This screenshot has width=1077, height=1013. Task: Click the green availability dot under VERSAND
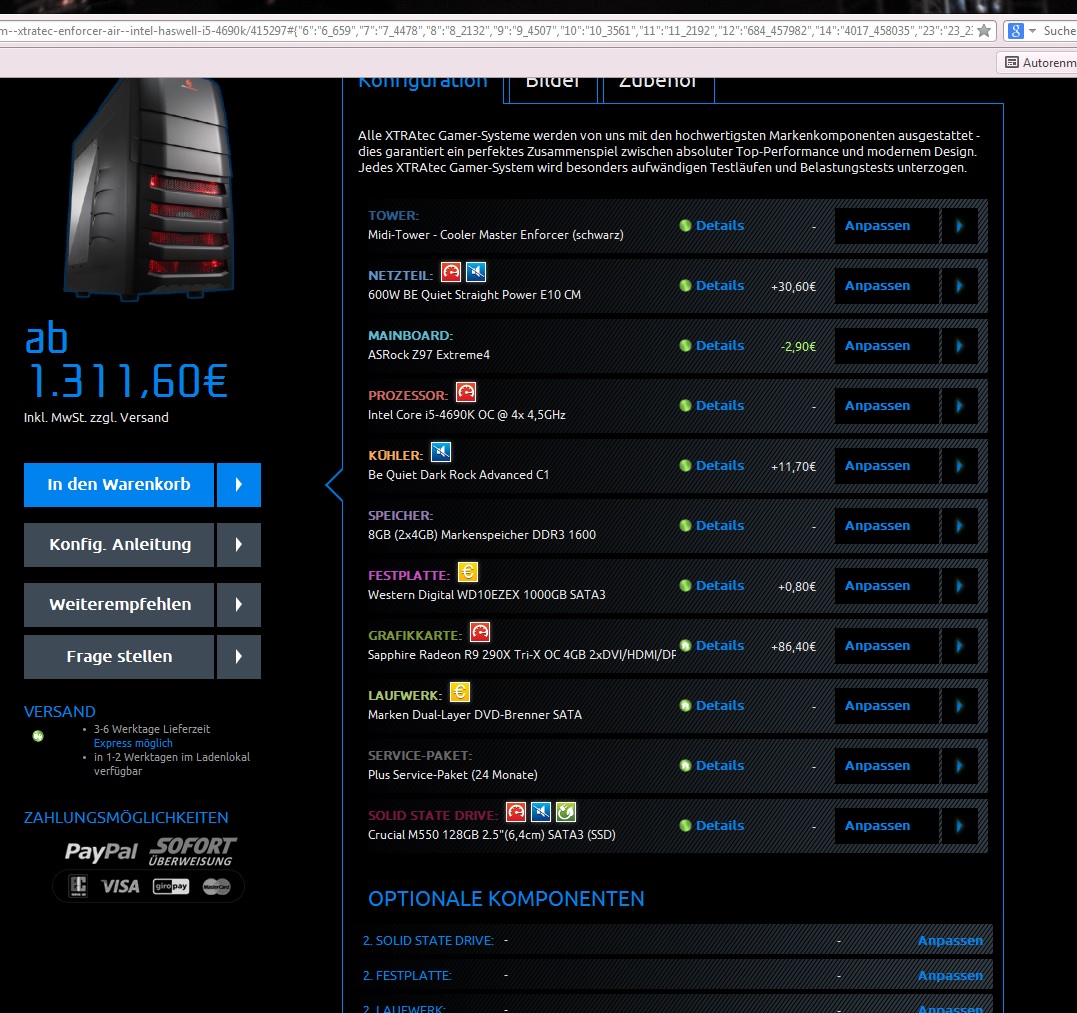click(38, 736)
